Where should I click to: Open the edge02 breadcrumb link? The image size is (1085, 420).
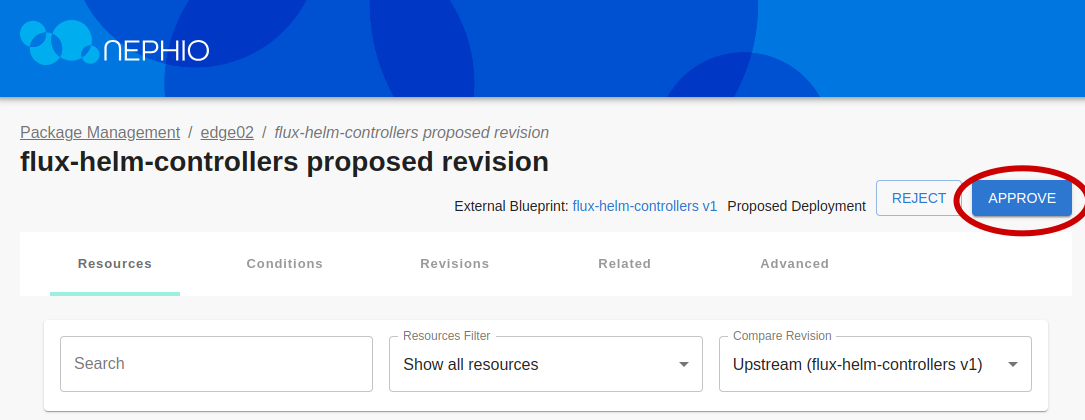227,132
